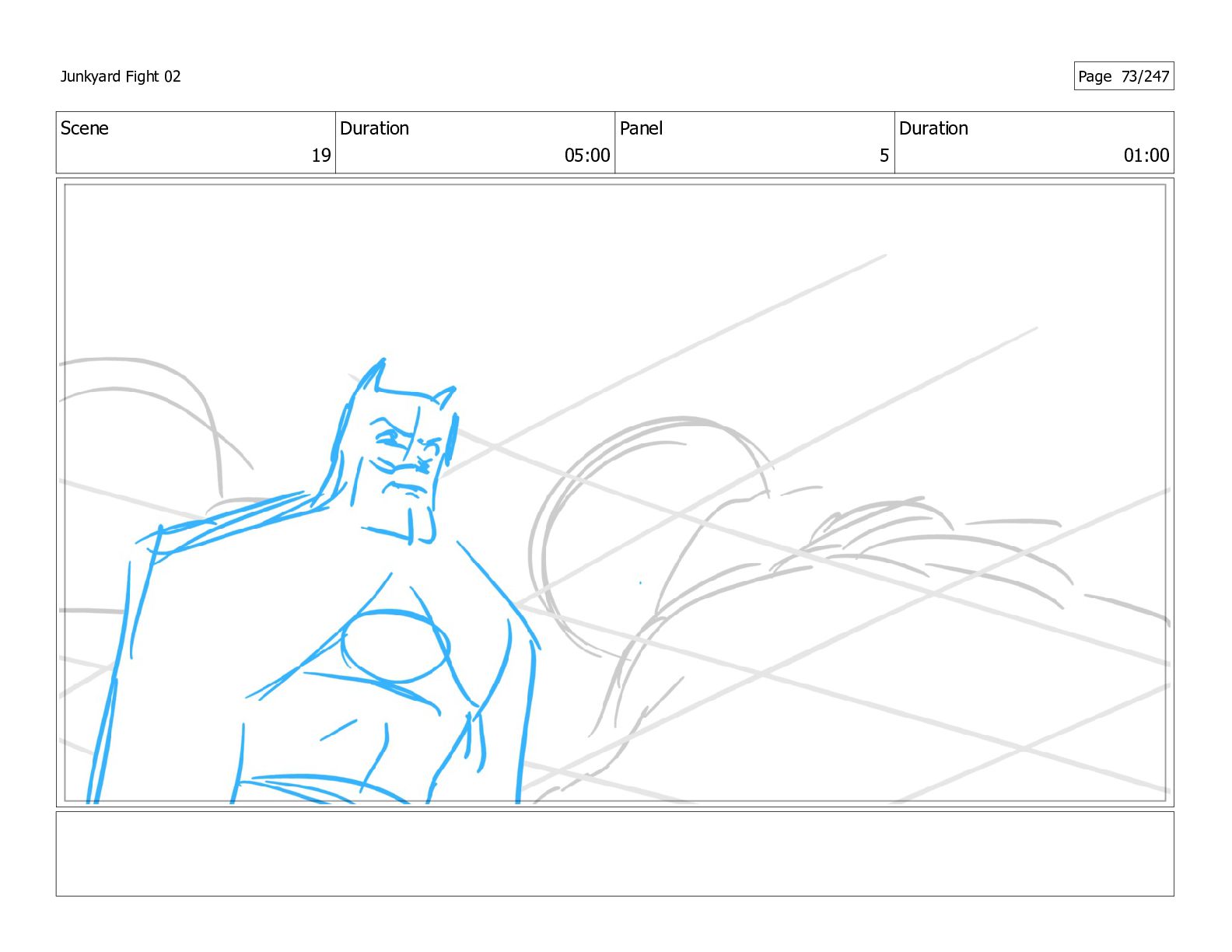This screenshot has width=1232, height=952.
Task: Click the 'Panel' header label
Action: (641, 128)
